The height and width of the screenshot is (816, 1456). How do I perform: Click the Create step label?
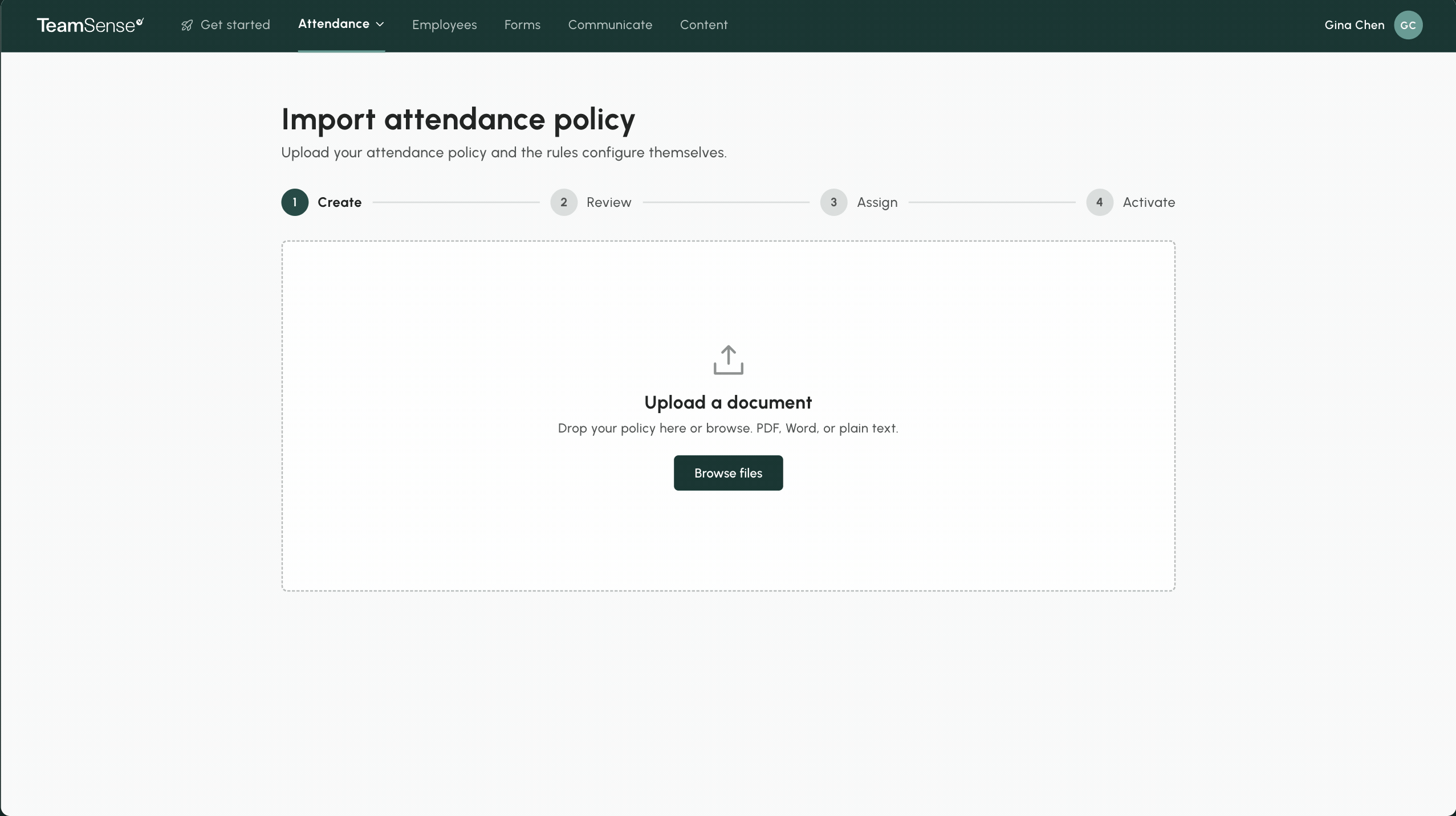pos(340,202)
